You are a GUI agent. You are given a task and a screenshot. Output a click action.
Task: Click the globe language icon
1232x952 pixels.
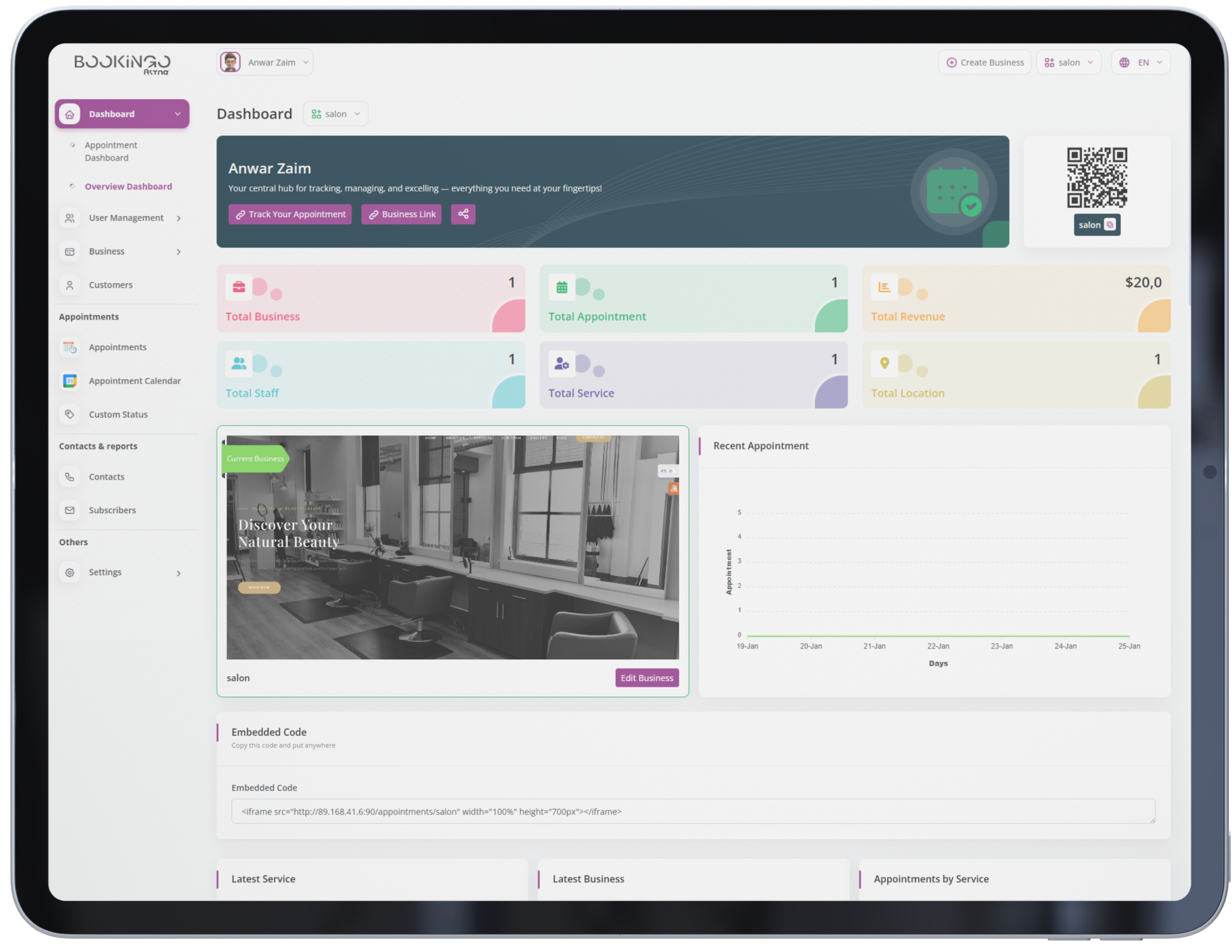(x=1124, y=63)
